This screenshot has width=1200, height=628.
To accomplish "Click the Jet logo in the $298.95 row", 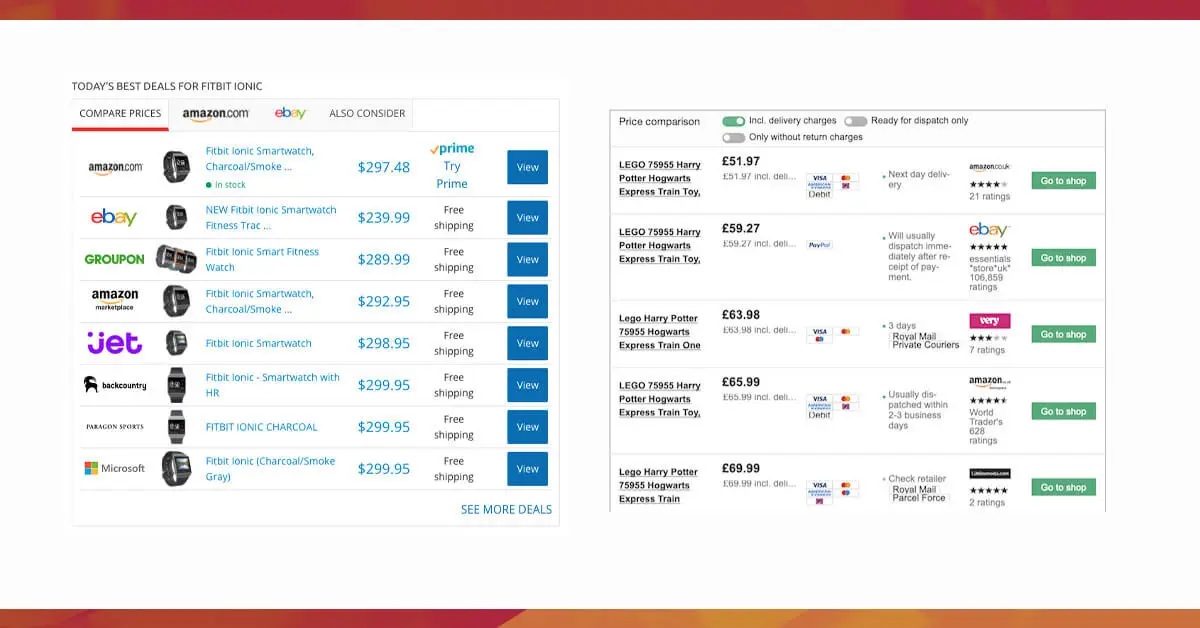I will [x=114, y=343].
